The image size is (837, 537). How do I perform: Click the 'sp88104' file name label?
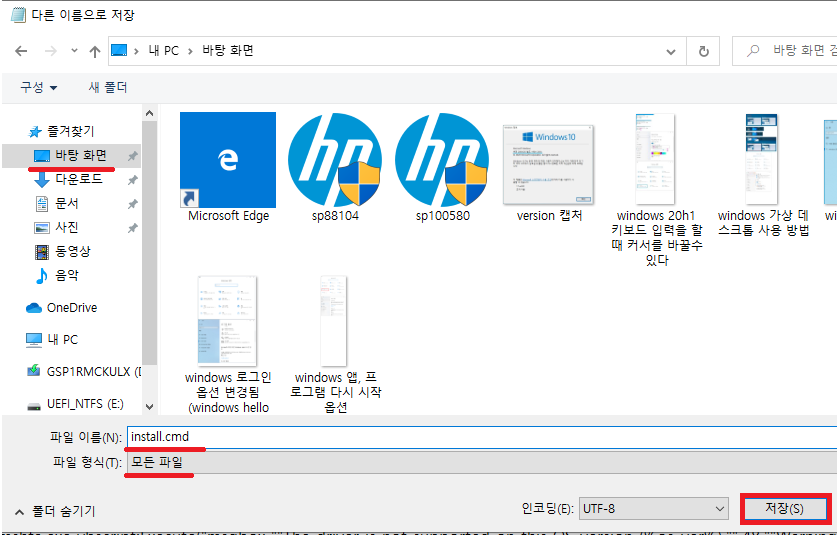pos(335,216)
